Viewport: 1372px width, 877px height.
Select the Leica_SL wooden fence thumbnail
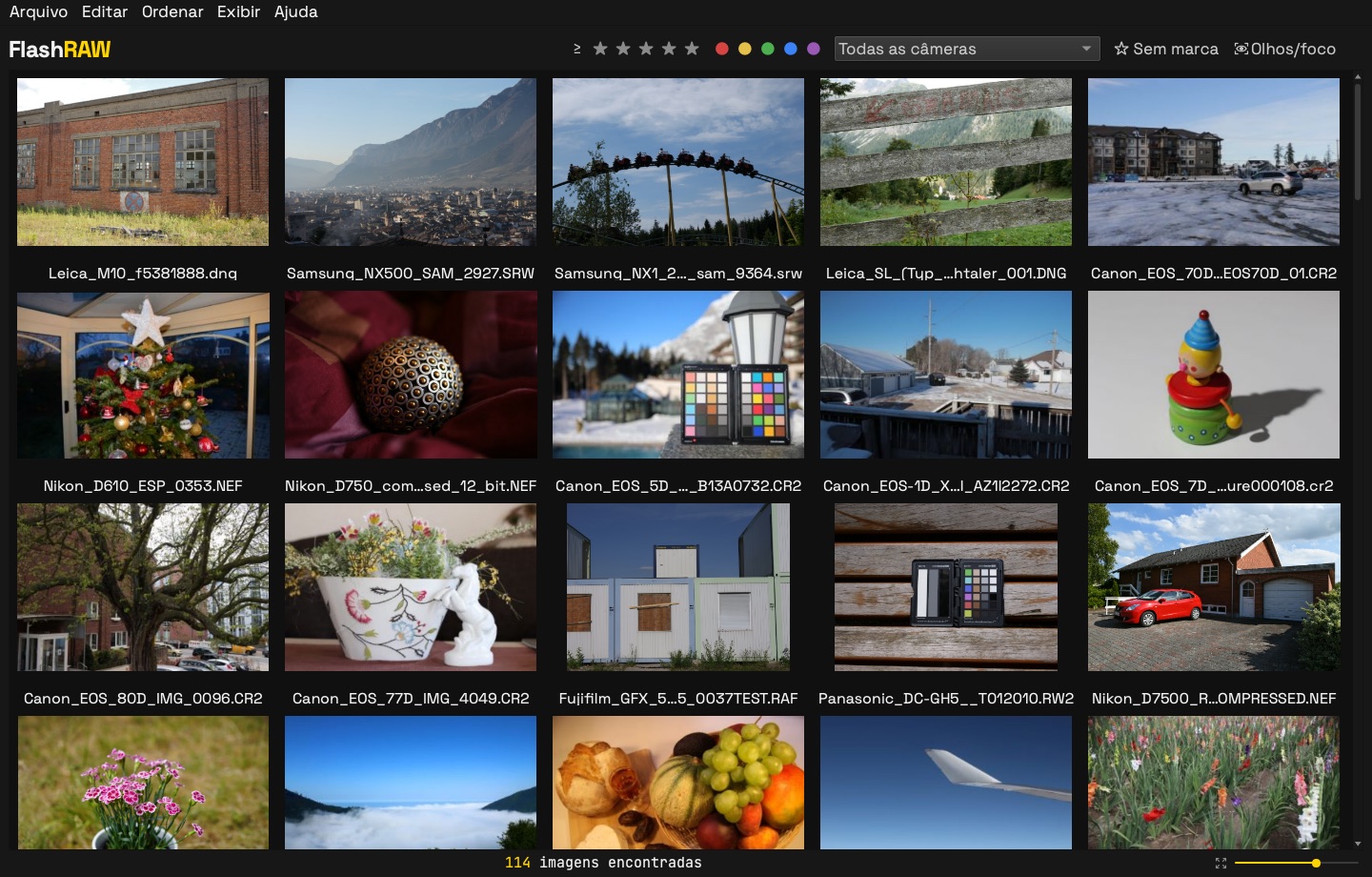click(x=946, y=162)
